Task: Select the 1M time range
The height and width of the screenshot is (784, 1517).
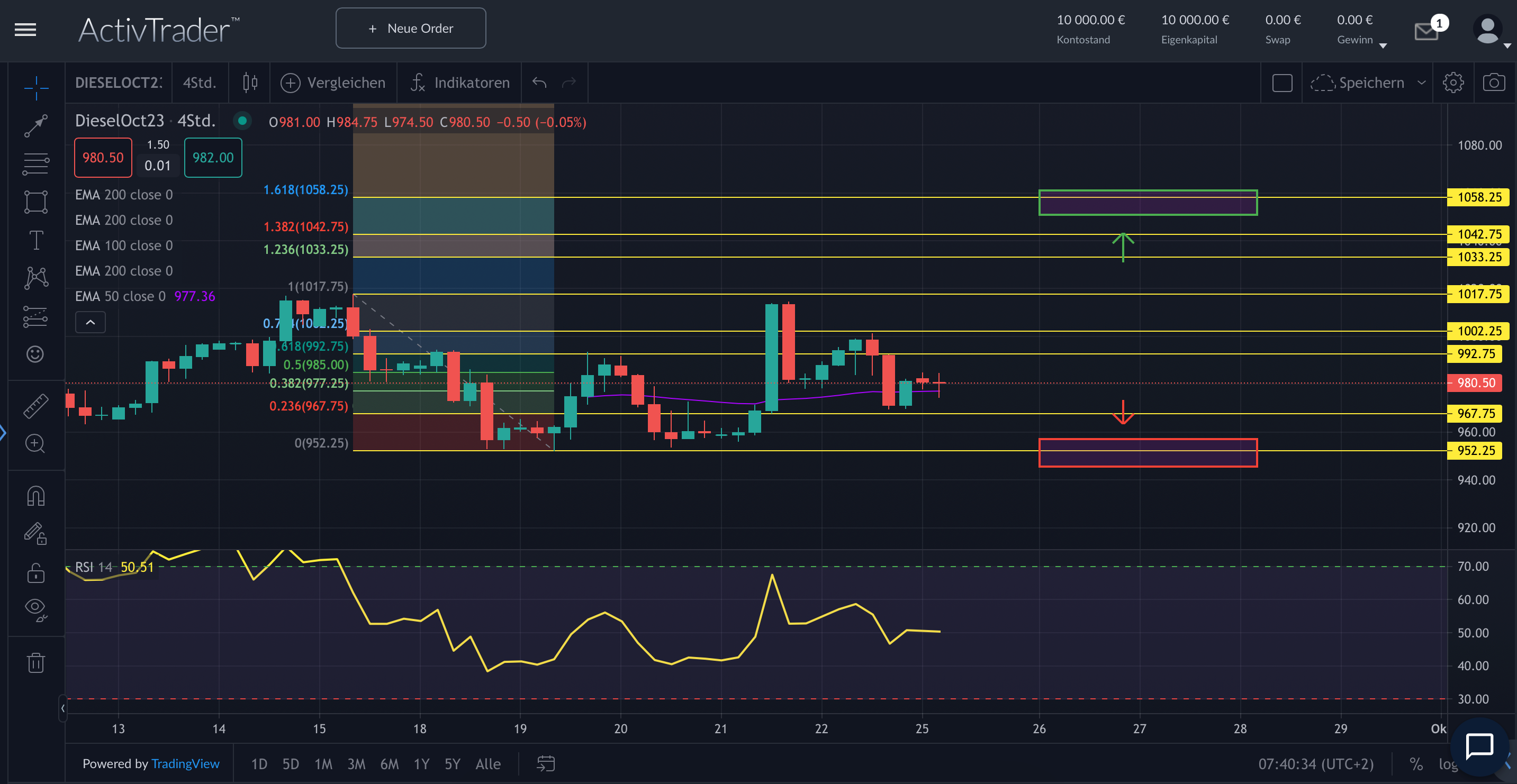Action: point(323,763)
